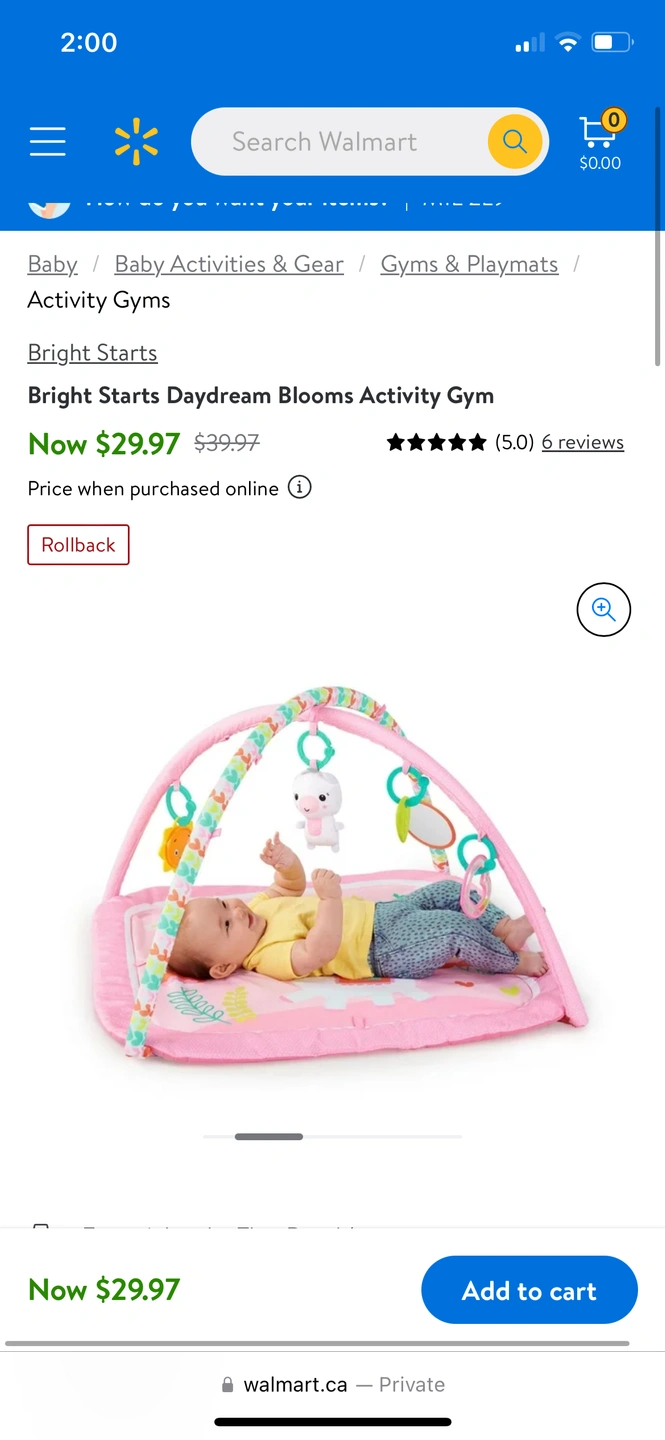
Task: Tap the fulfillment options banner under header
Action: (332, 204)
